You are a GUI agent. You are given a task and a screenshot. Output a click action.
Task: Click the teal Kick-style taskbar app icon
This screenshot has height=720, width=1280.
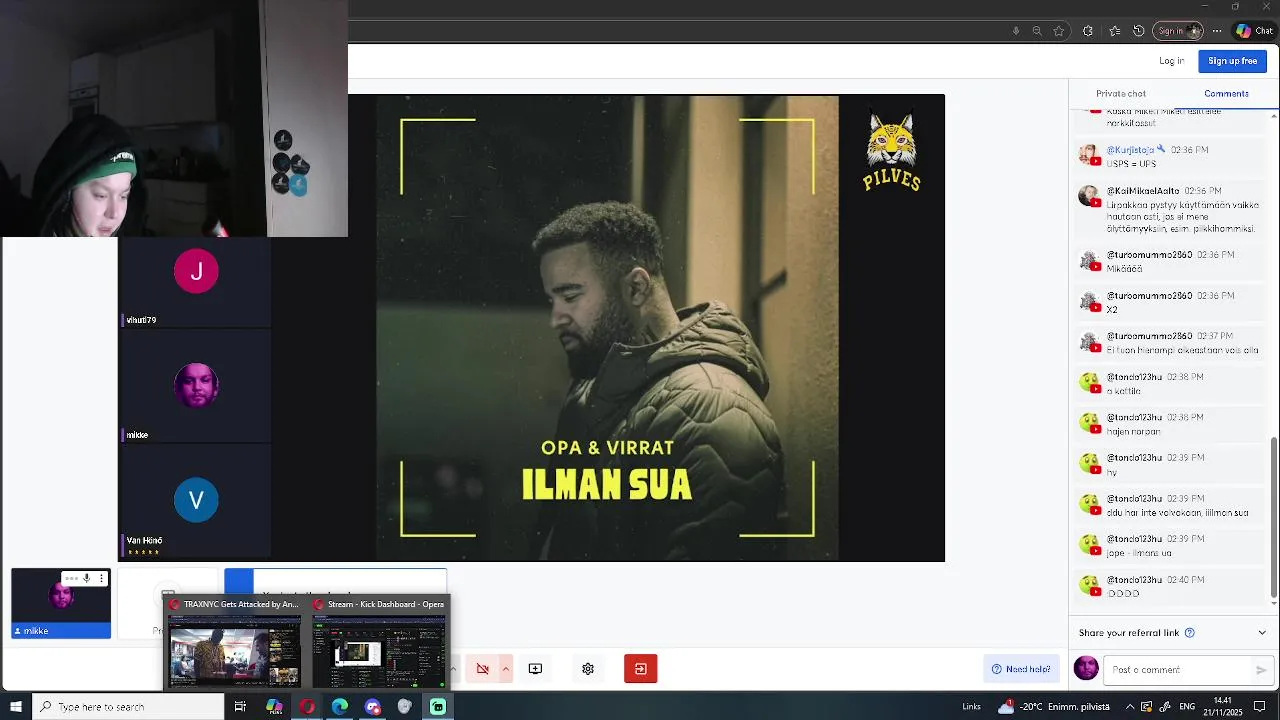pos(438,706)
